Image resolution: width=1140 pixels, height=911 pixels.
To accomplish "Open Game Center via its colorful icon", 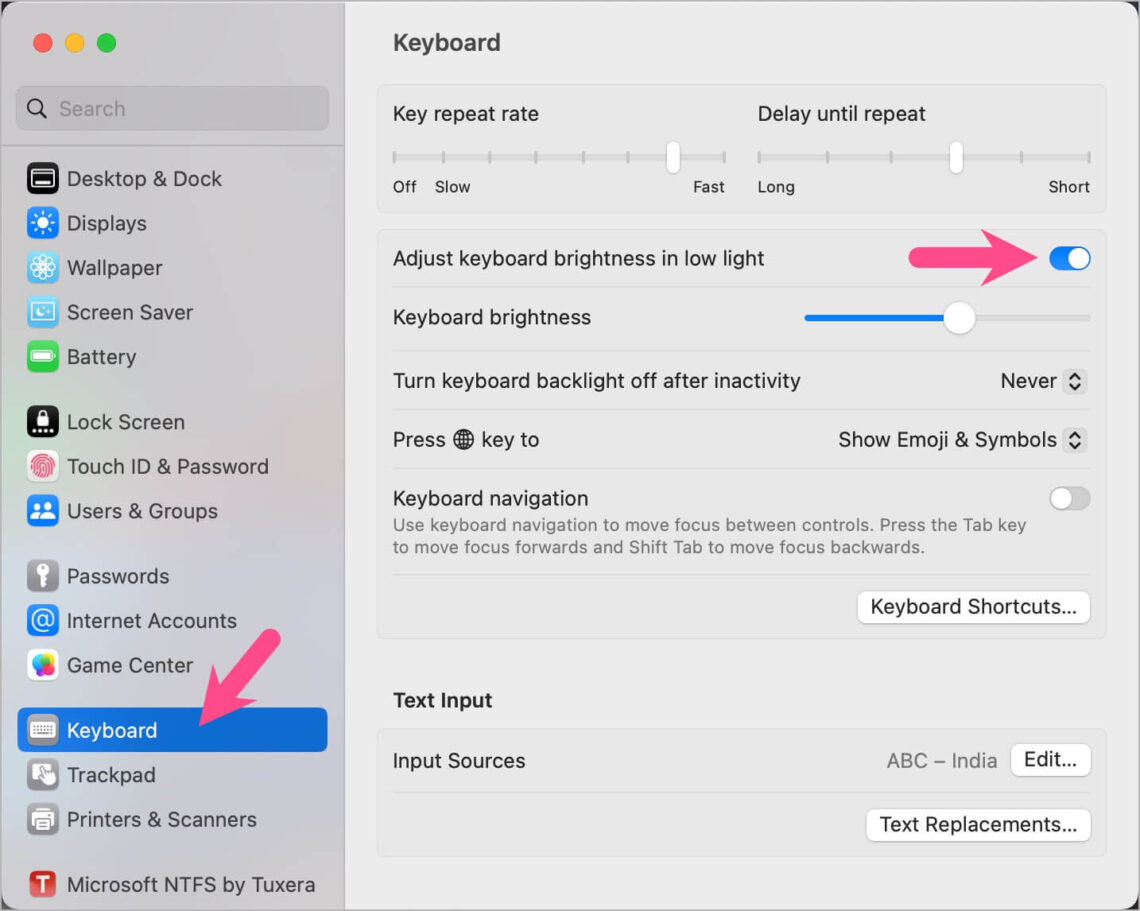I will pos(41,665).
